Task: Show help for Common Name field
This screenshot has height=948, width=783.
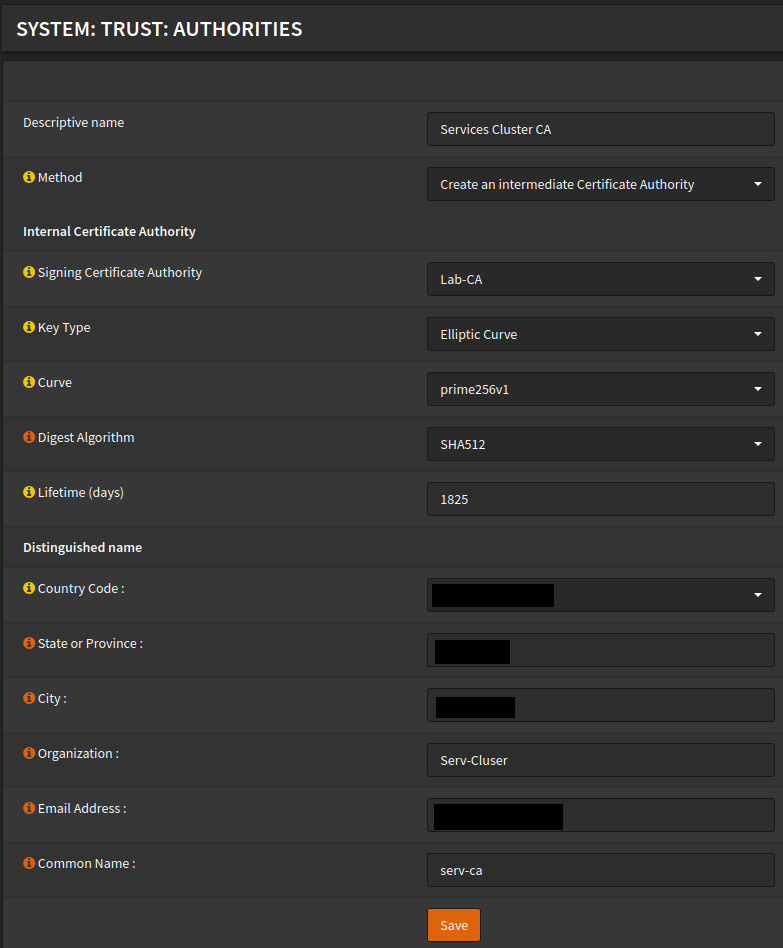Action: [x=29, y=864]
